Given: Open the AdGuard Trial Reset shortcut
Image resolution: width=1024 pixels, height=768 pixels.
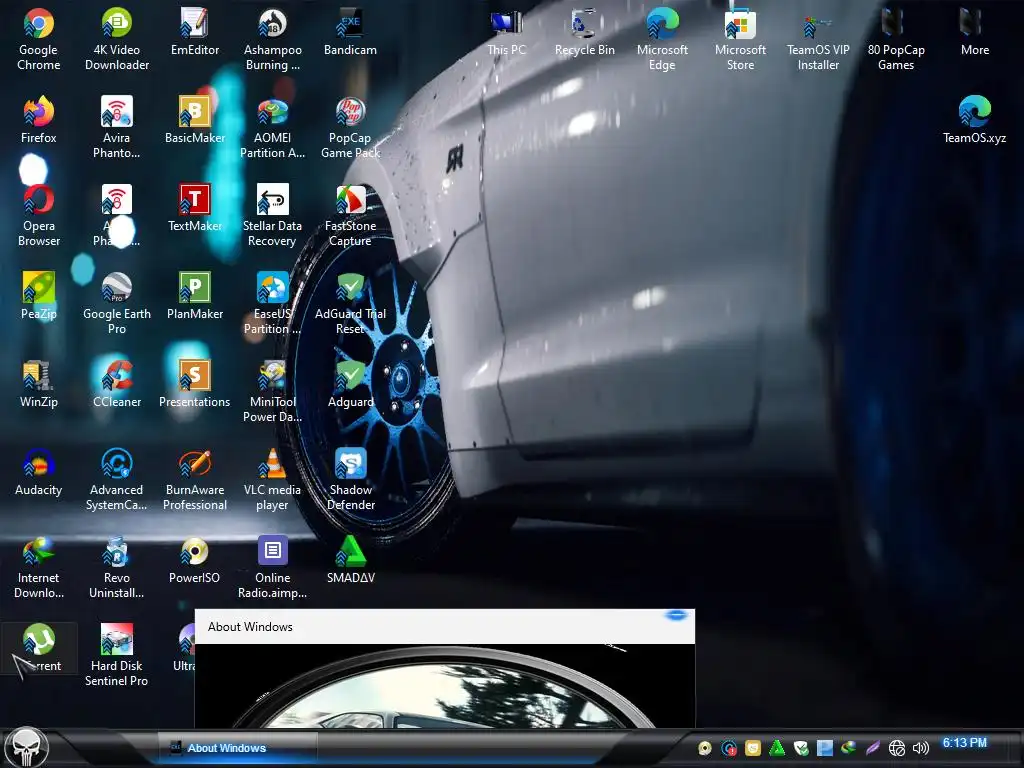Looking at the screenshot, I should click(350, 303).
